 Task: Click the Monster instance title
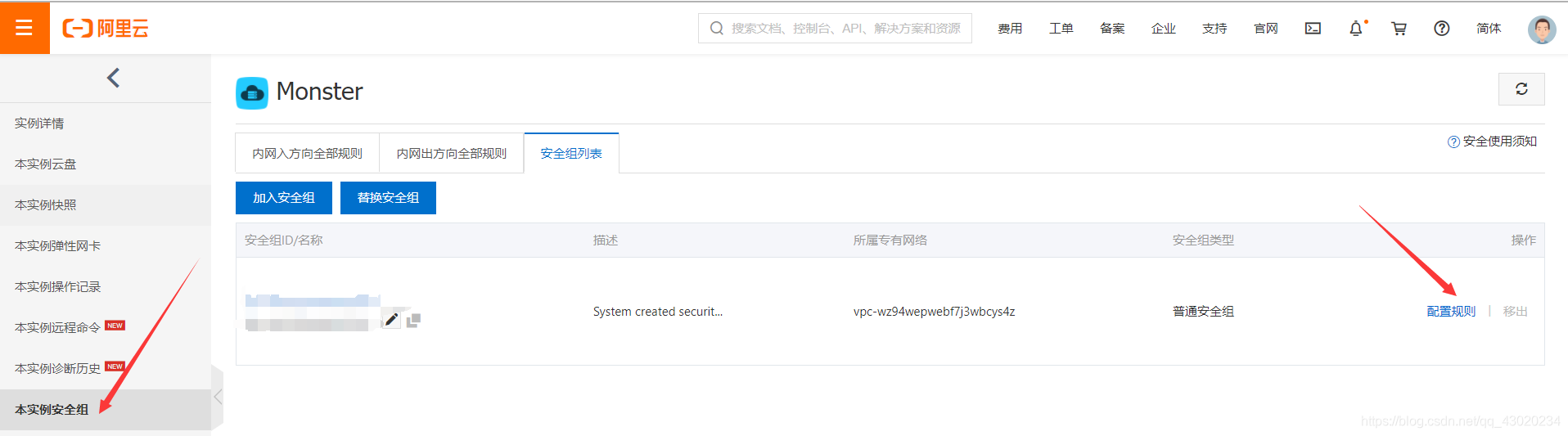tap(319, 92)
